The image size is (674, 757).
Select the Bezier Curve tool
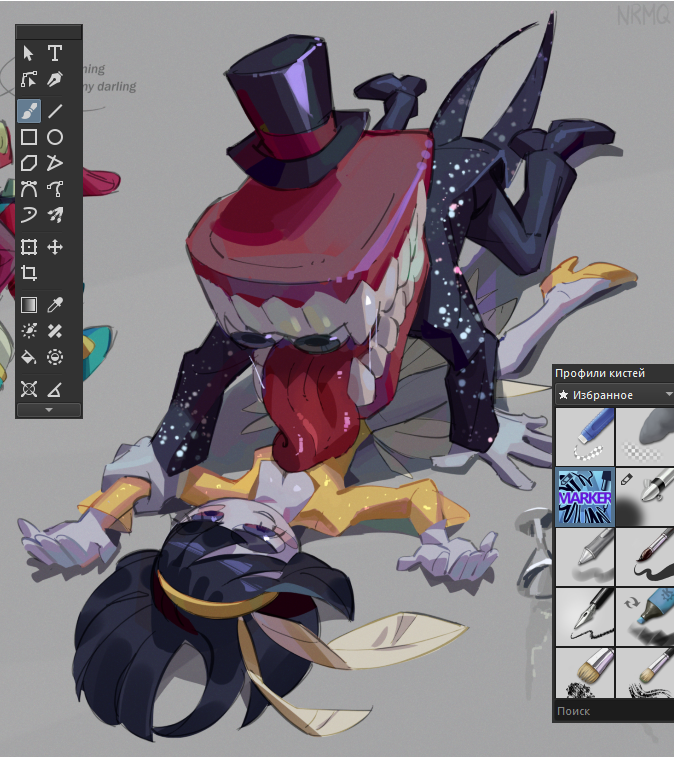coord(28,189)
